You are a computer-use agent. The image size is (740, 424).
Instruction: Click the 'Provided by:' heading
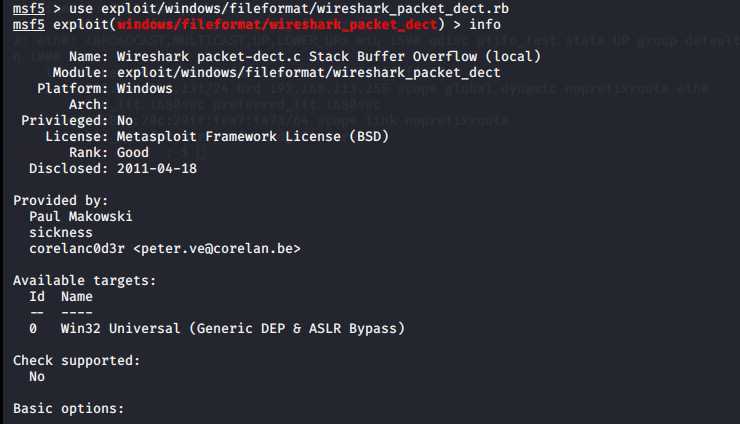(60, 201)
